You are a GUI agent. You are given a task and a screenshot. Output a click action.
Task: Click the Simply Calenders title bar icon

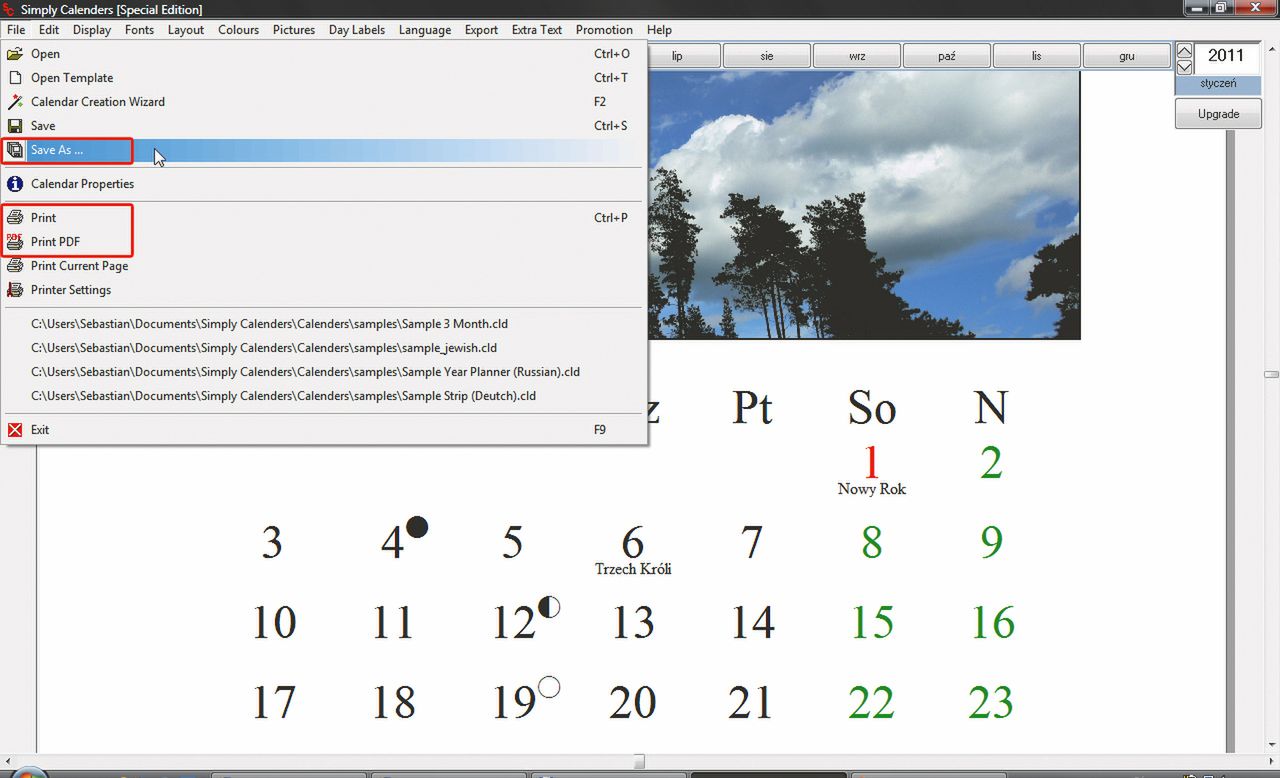(9, 9)
